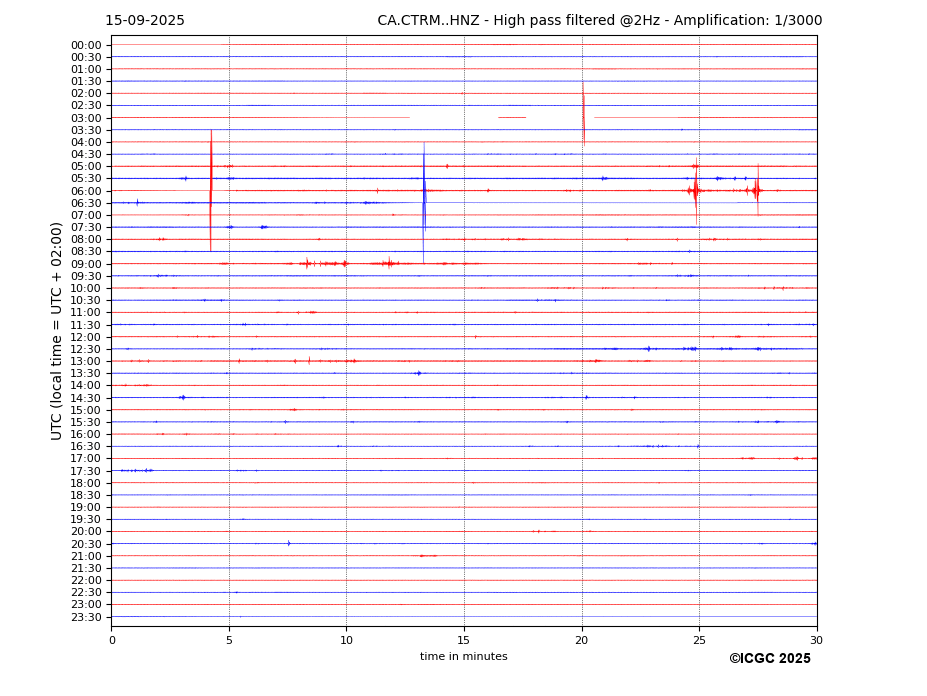Click the 09:30 row time label

(x=86, y=277)
